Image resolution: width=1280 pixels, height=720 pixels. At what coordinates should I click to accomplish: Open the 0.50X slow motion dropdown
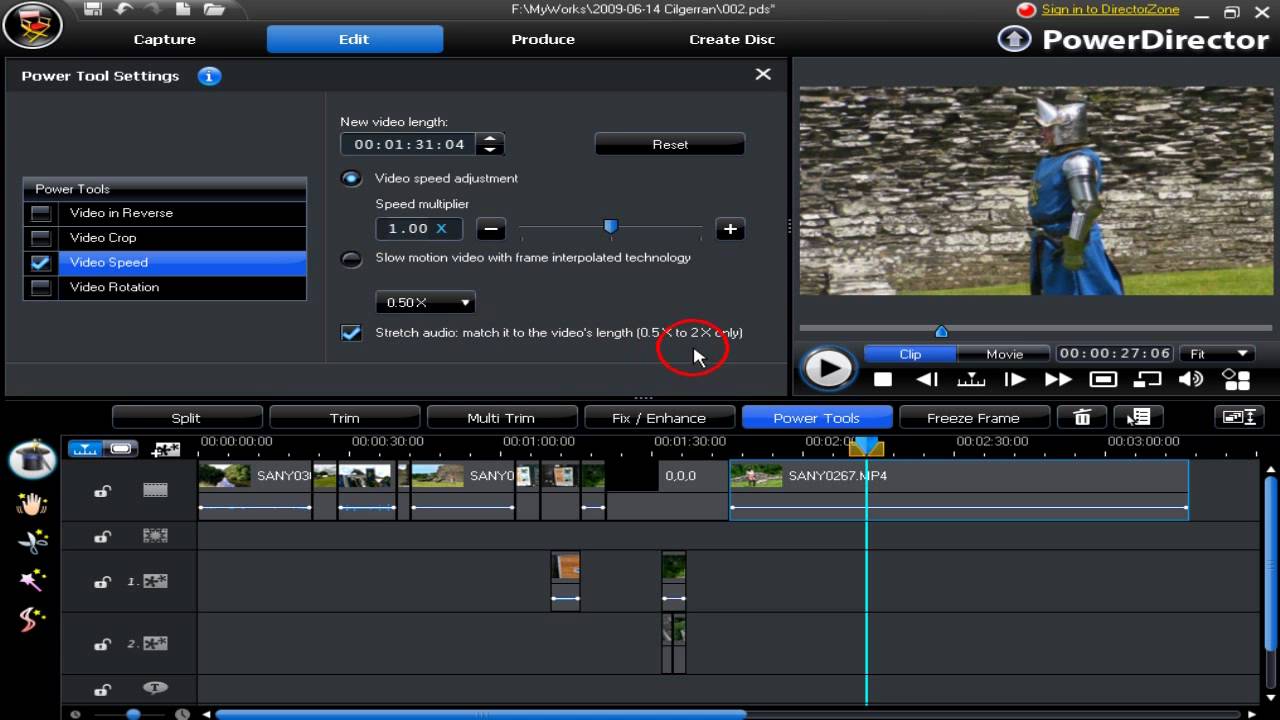tap(425, 302)
